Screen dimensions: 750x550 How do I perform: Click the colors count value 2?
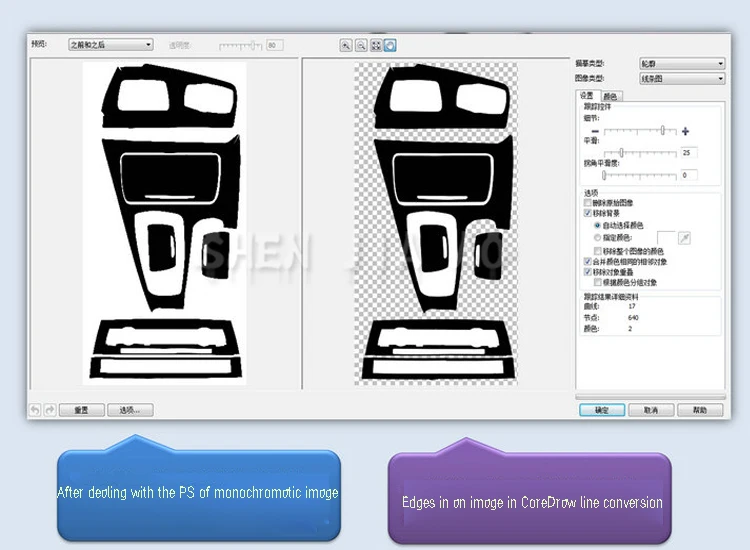(x=630, y=329)
